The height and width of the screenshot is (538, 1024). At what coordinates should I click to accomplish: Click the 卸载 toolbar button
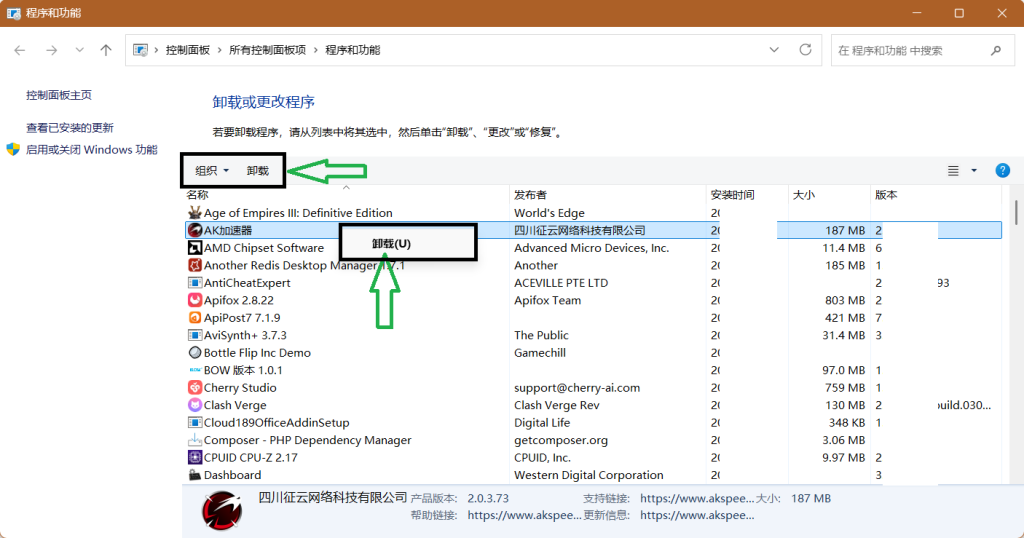(x=258, y=170)
